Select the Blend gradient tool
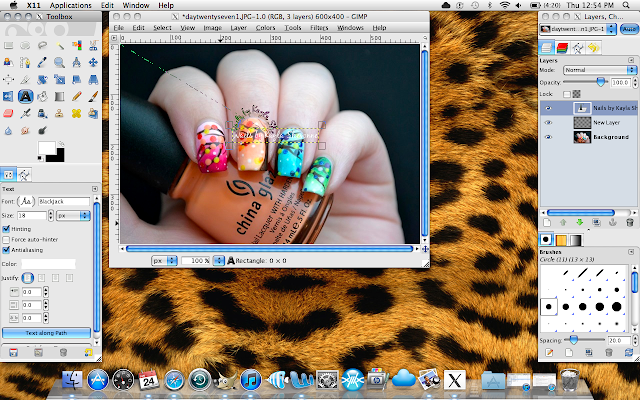 coord(59,96)
